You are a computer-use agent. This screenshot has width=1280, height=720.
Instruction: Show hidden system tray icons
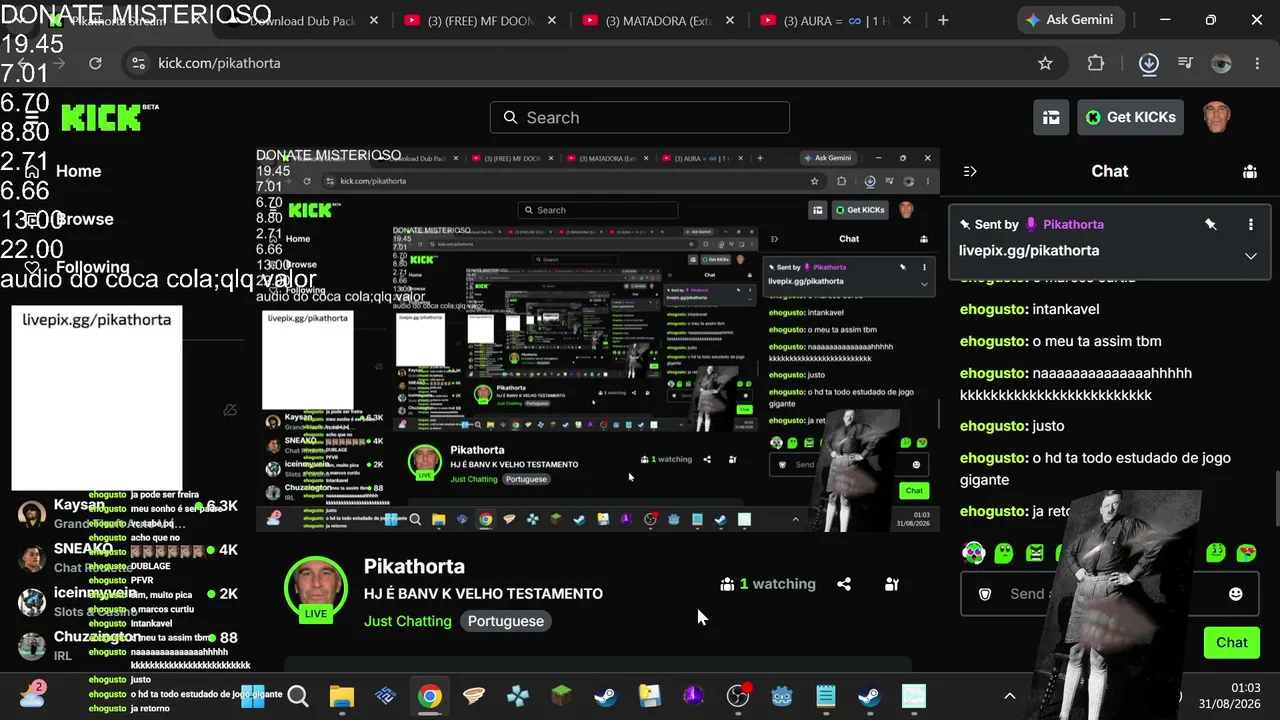[x=1010, y=696]
